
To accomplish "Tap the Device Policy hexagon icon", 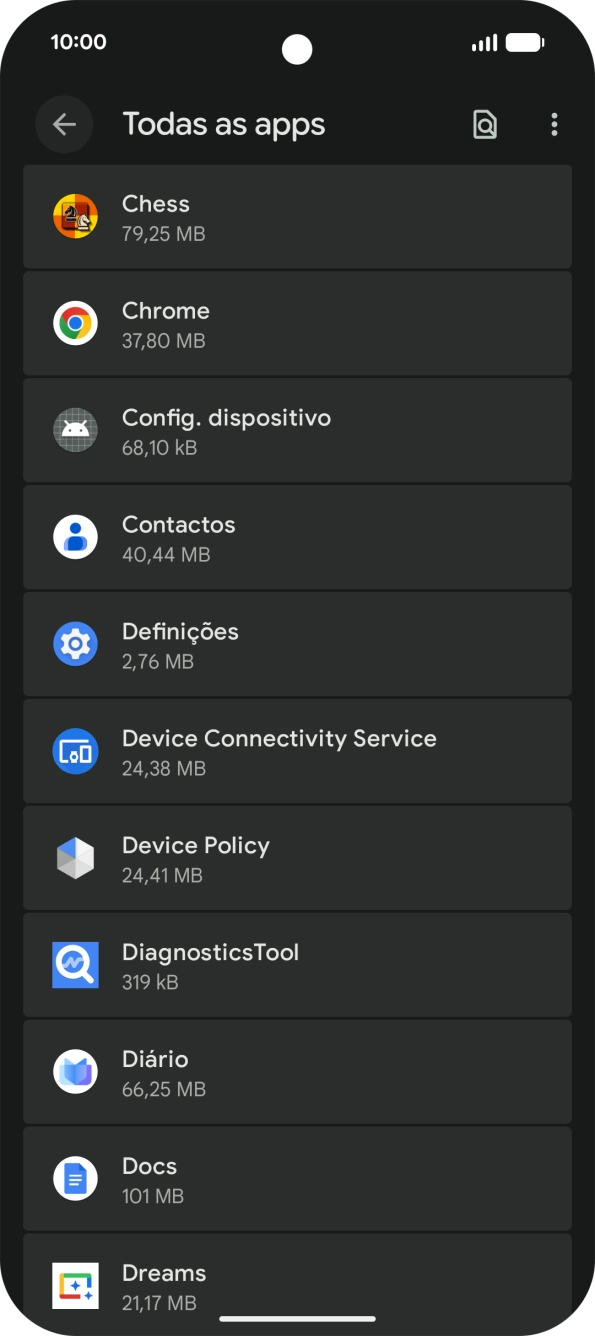I will tap(75, 859).
